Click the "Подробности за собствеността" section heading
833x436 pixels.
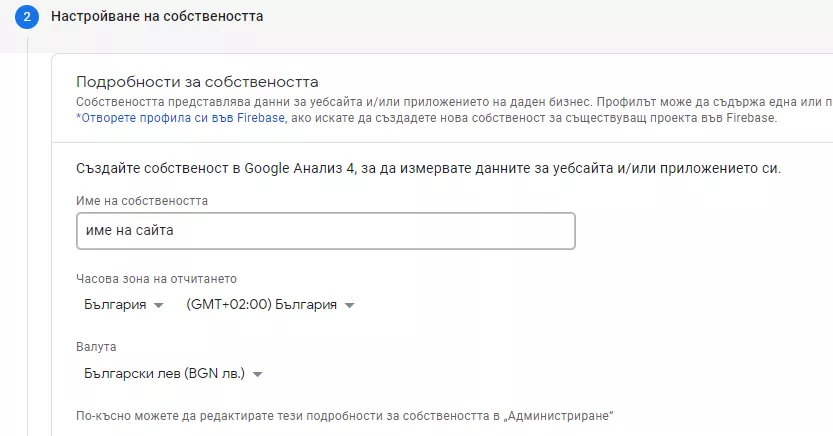tap(197, 82)
